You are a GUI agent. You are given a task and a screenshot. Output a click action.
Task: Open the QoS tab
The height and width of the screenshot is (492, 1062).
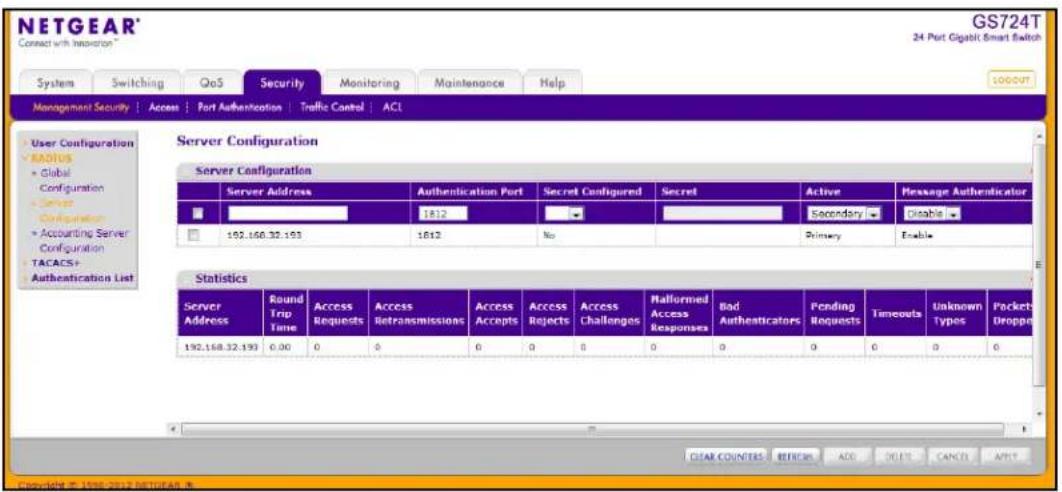click(211, 84)
